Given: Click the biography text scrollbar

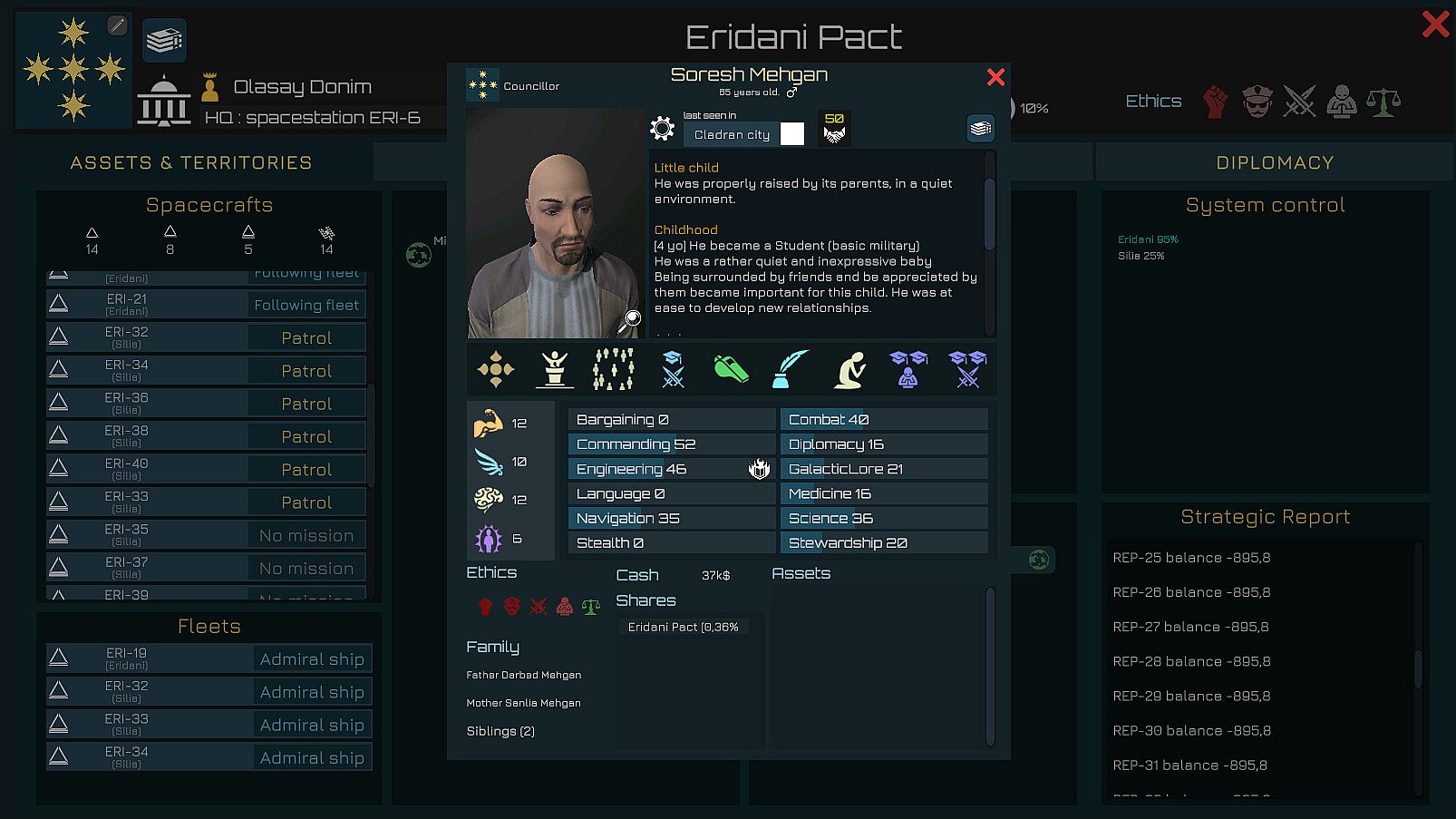Looking at the screenshot, I should [x=990, y=205].
